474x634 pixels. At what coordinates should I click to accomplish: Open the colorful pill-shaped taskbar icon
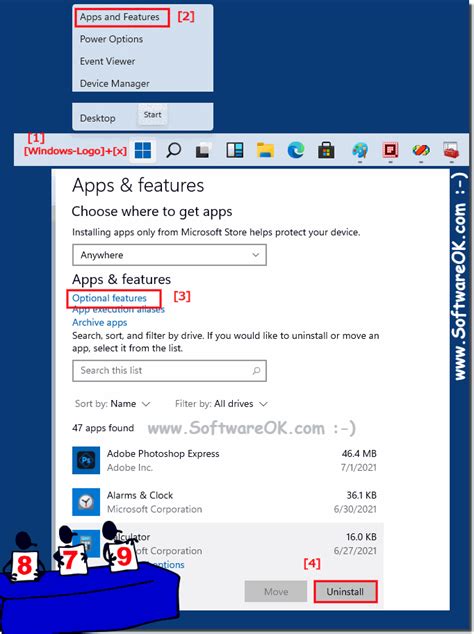[x=421, y=150]
